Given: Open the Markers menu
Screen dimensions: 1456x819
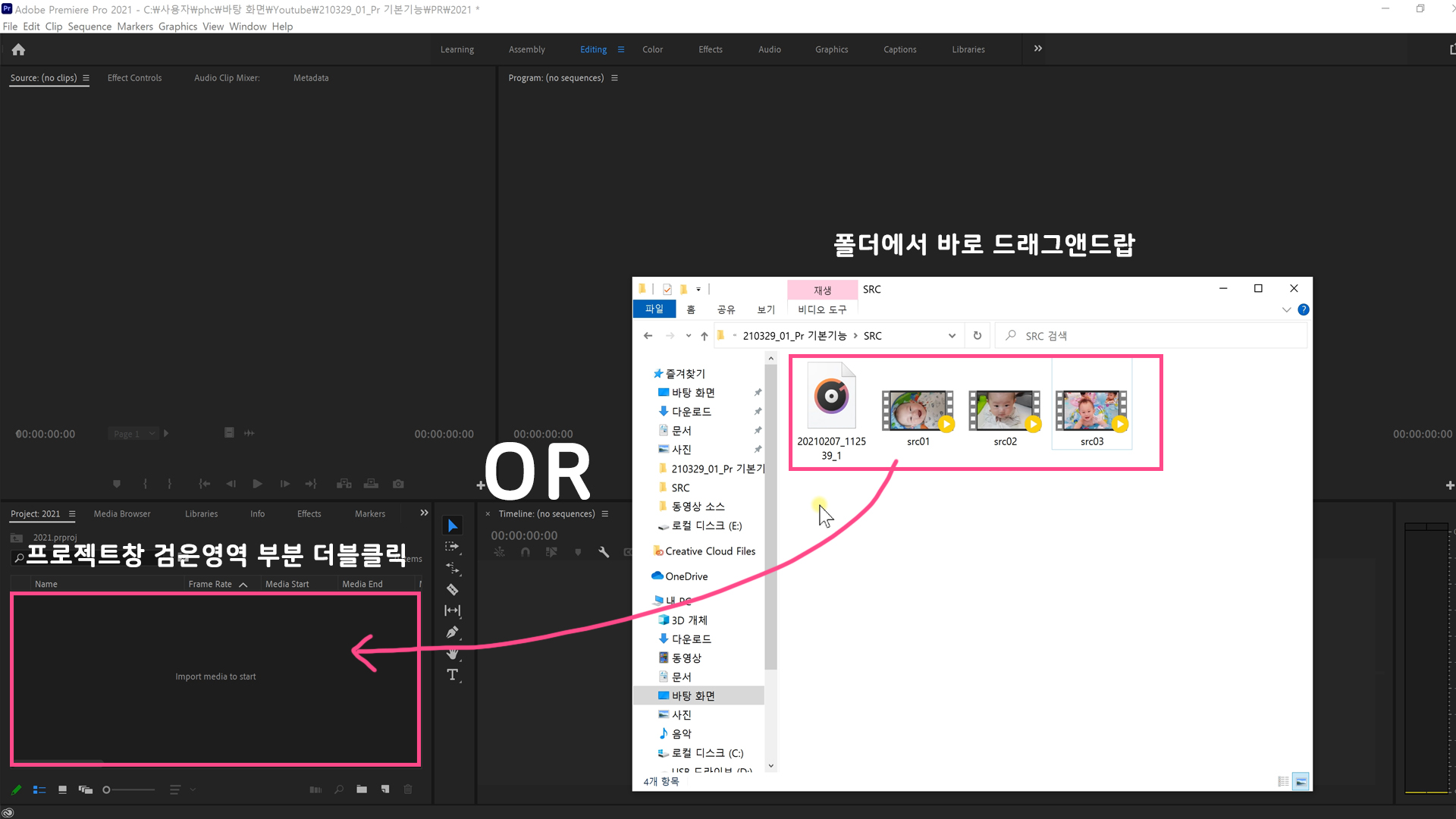Looking at the screenshot, I should (x=135, y=27).
